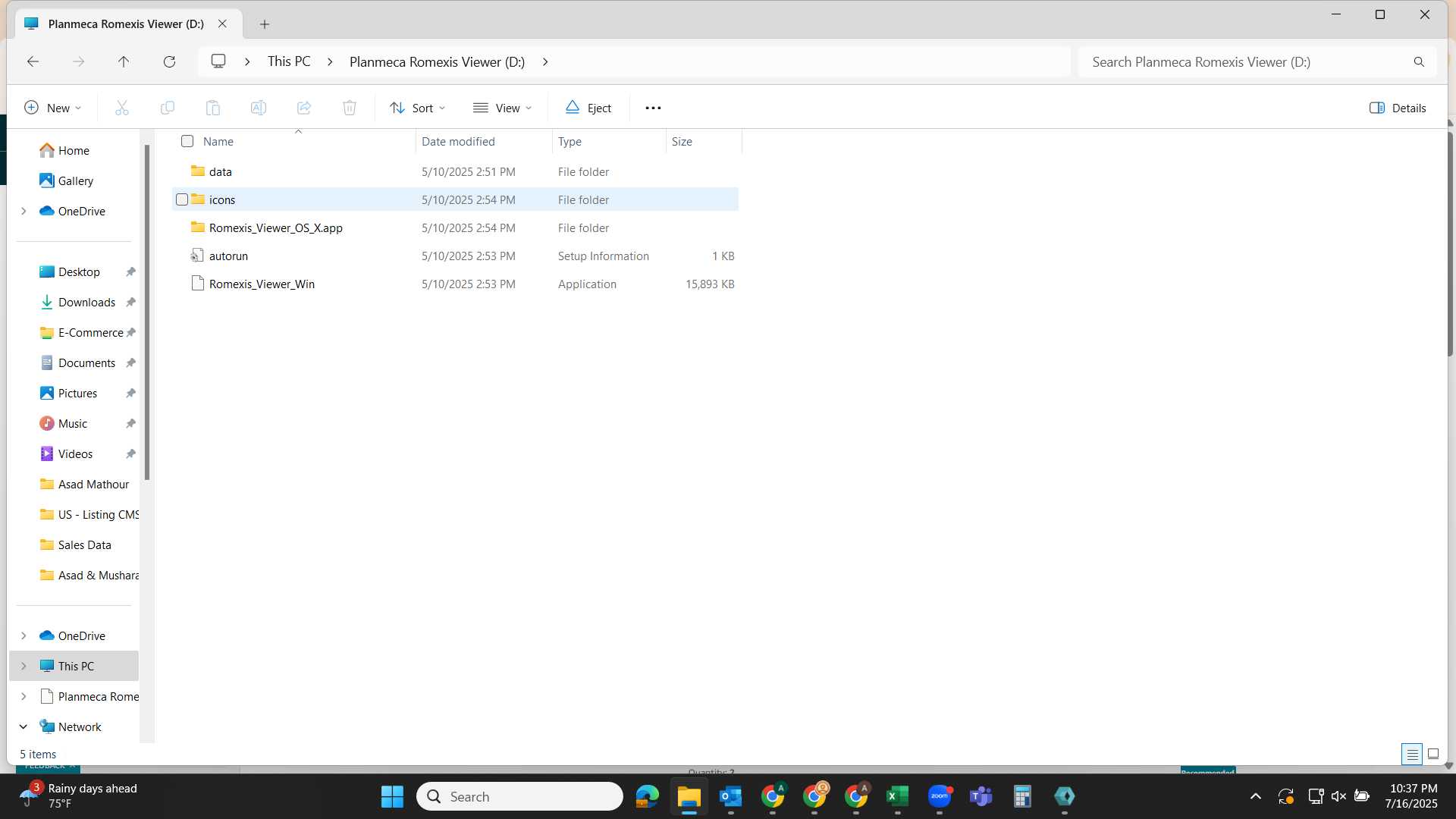1456x819 pixels.
Task: Open E-Commerce pinned folder
Action: pyautogui.click(x=90, y=332)
